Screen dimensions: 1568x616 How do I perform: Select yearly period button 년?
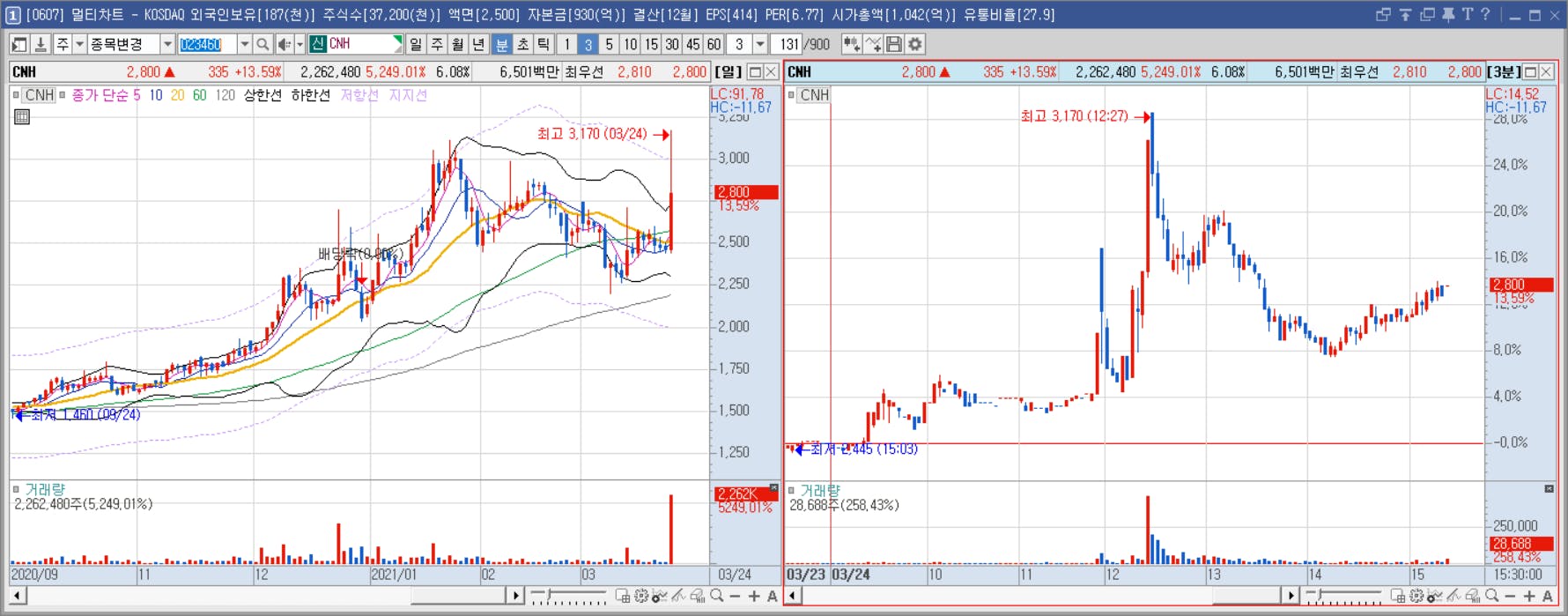[x=479, y=44]
